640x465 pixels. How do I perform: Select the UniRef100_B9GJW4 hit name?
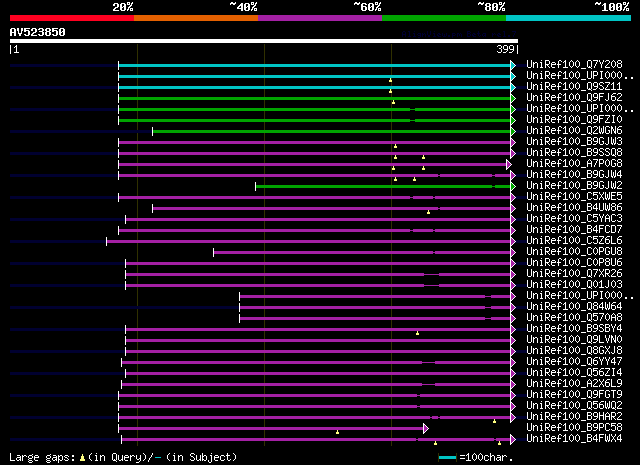pyautogui.click(x=574, y=175)
